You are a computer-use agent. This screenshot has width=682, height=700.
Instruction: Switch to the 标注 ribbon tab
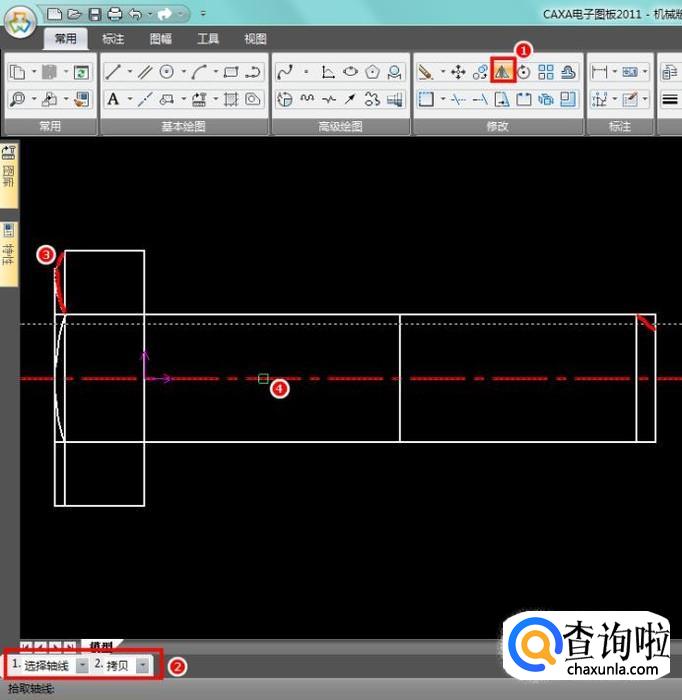pyautogui.click(x=113, y=39)
